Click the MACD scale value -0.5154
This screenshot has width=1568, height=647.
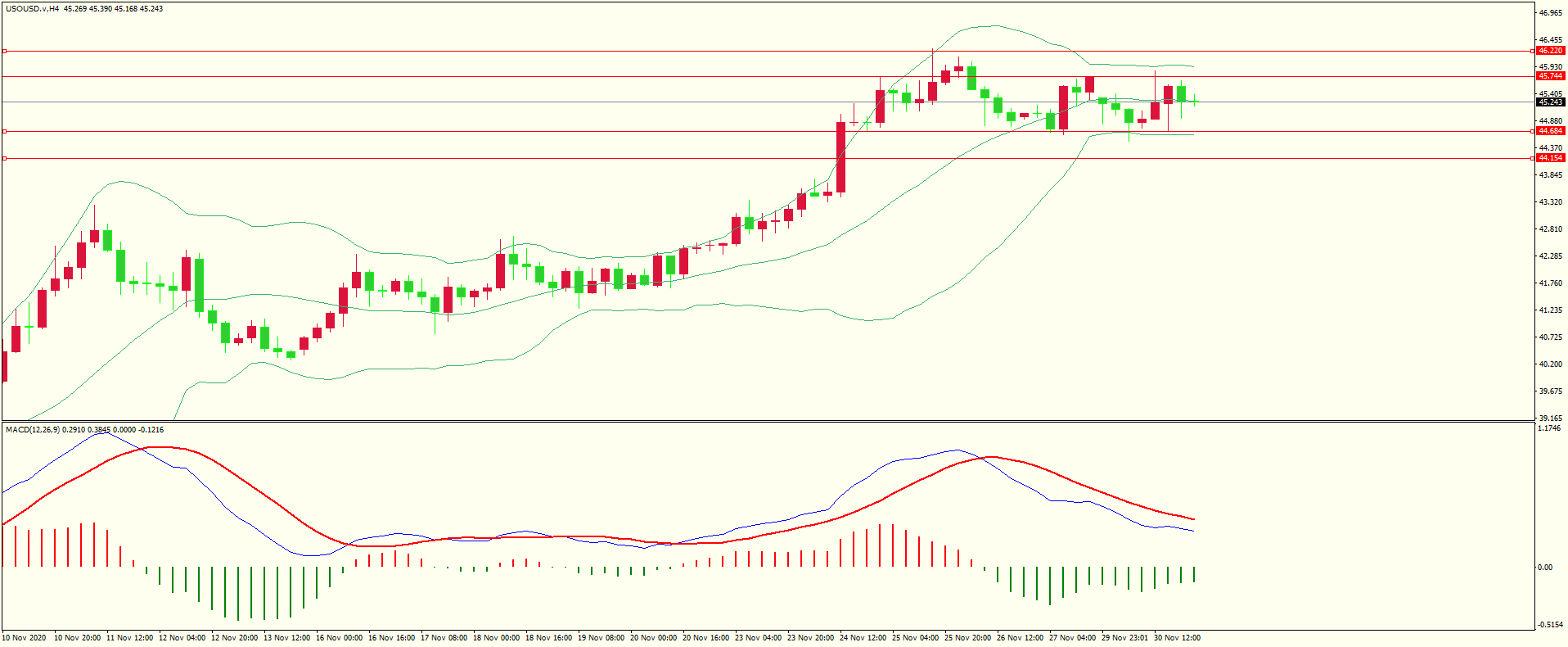[1550, 625]
